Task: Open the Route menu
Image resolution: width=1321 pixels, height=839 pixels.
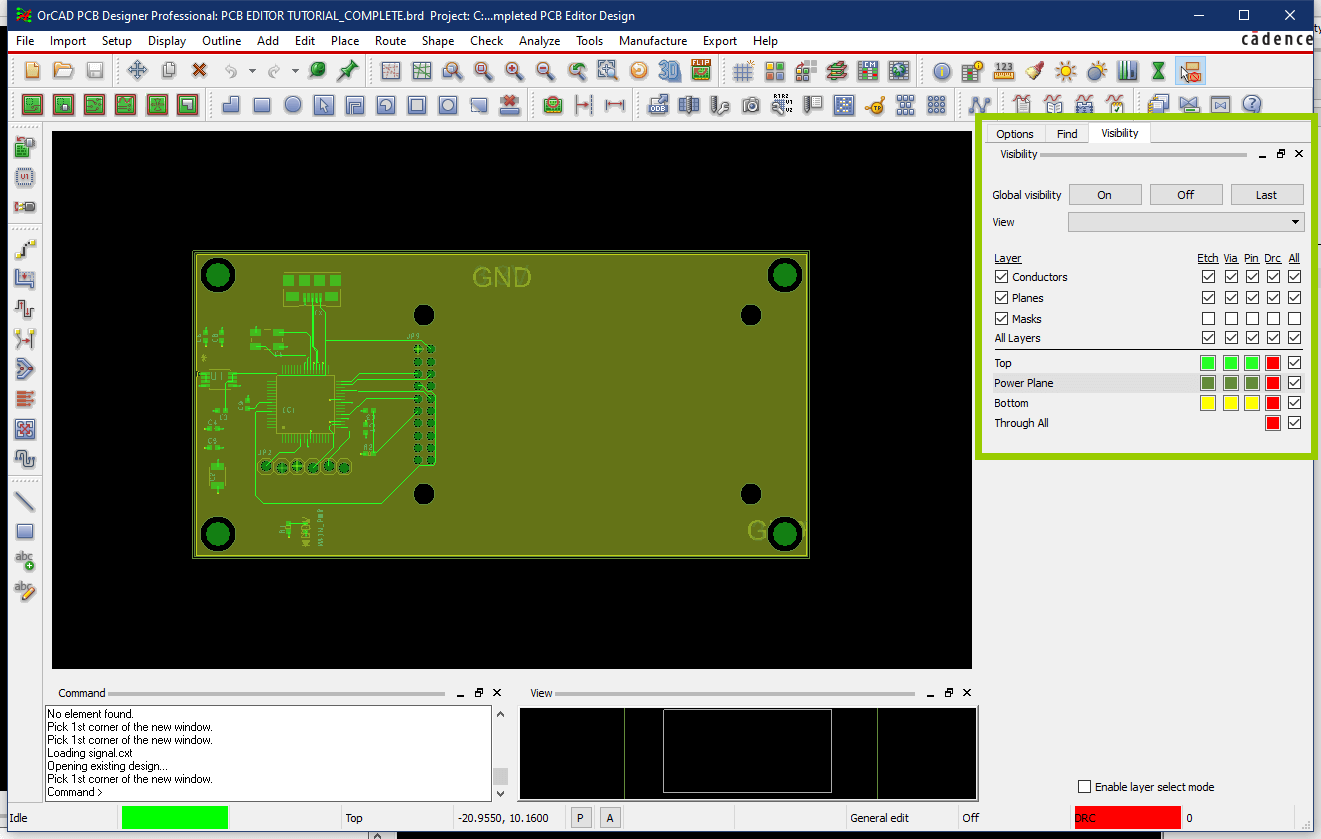Action: click(390, 41)
